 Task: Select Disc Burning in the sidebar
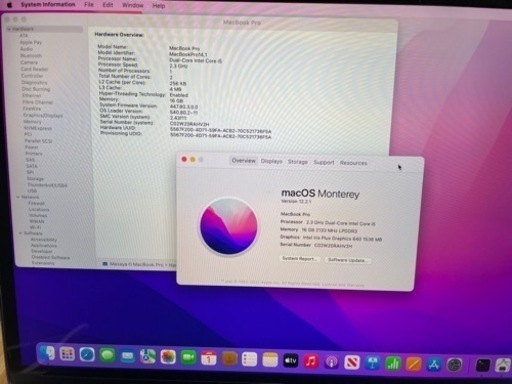coord(36,89)
